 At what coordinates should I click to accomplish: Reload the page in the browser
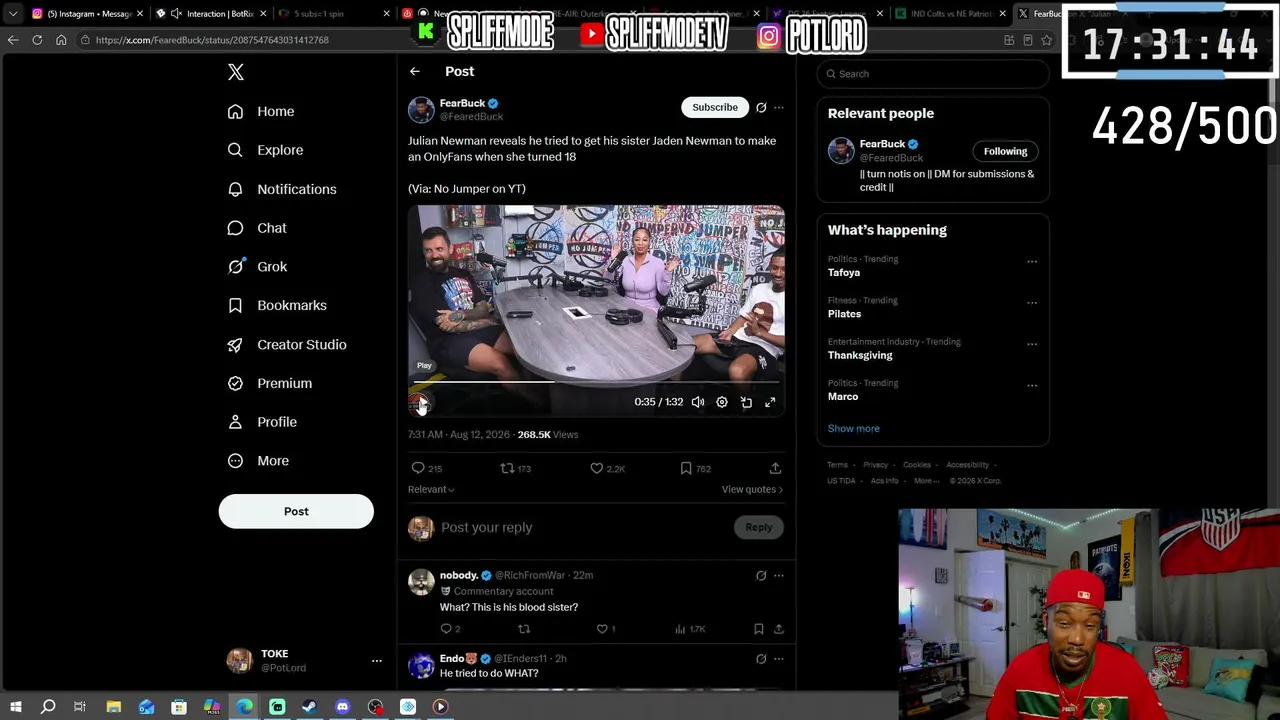pyautogui.click(x=37, y=40)
